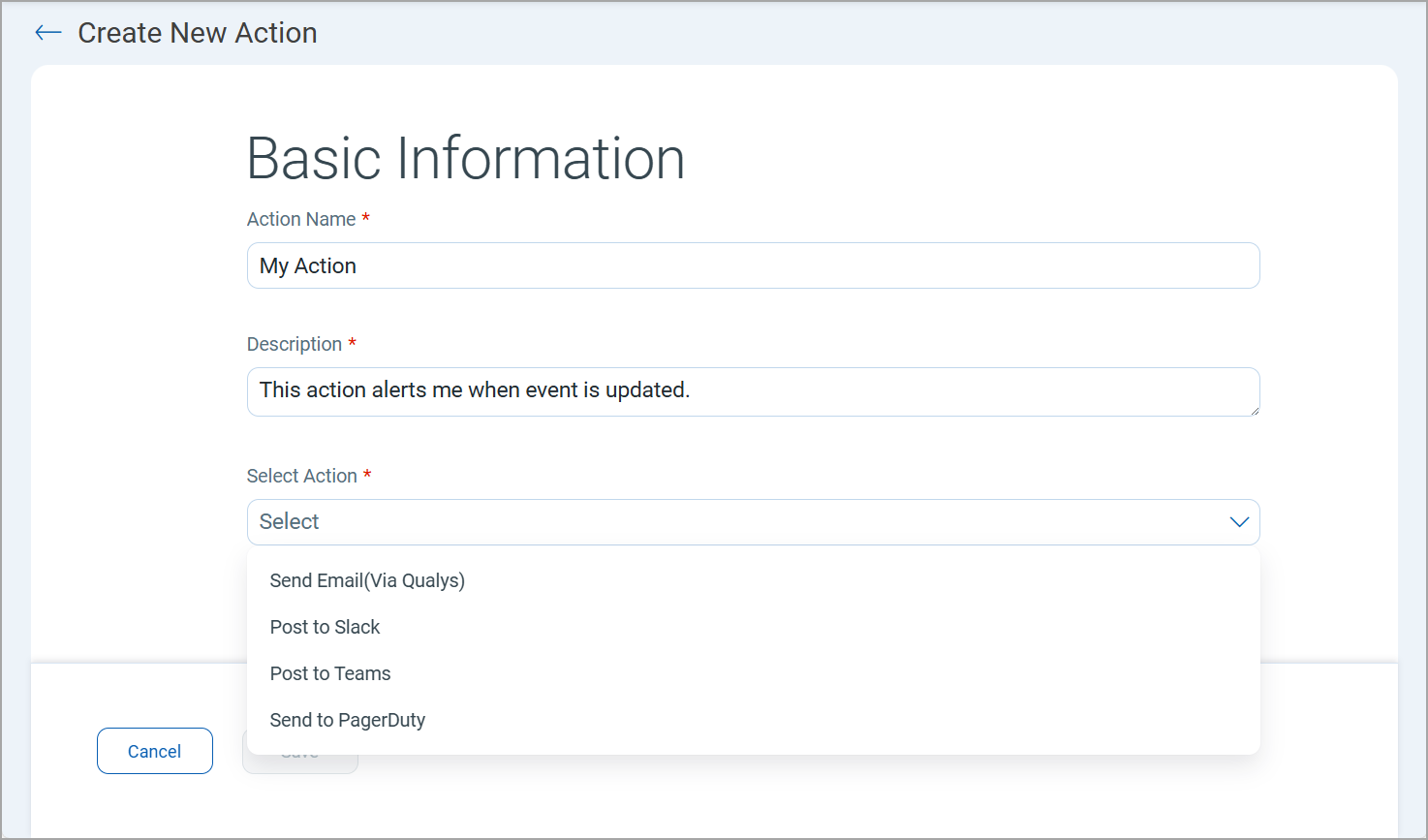Click the Description field label
Image resolution: width=1428 pixels, height=840 pixels.
pyautogui.click(x=295, y=344)
